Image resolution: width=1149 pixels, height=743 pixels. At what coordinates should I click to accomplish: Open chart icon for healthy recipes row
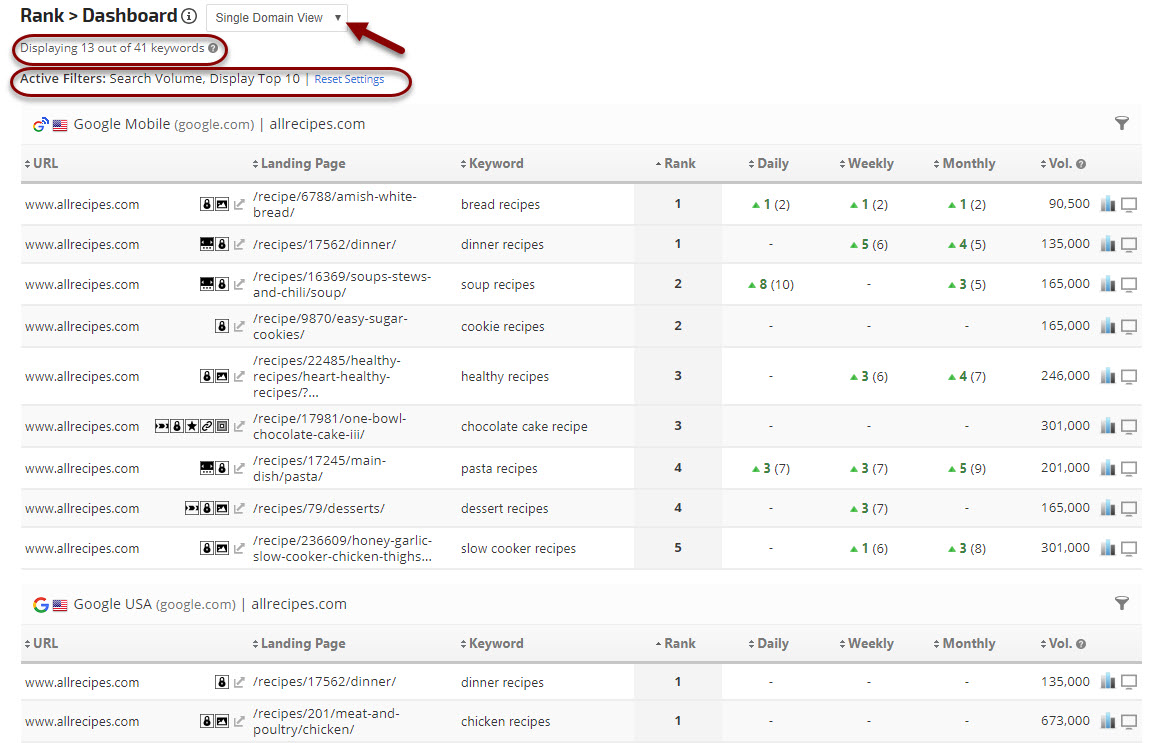coord(1107,376)
